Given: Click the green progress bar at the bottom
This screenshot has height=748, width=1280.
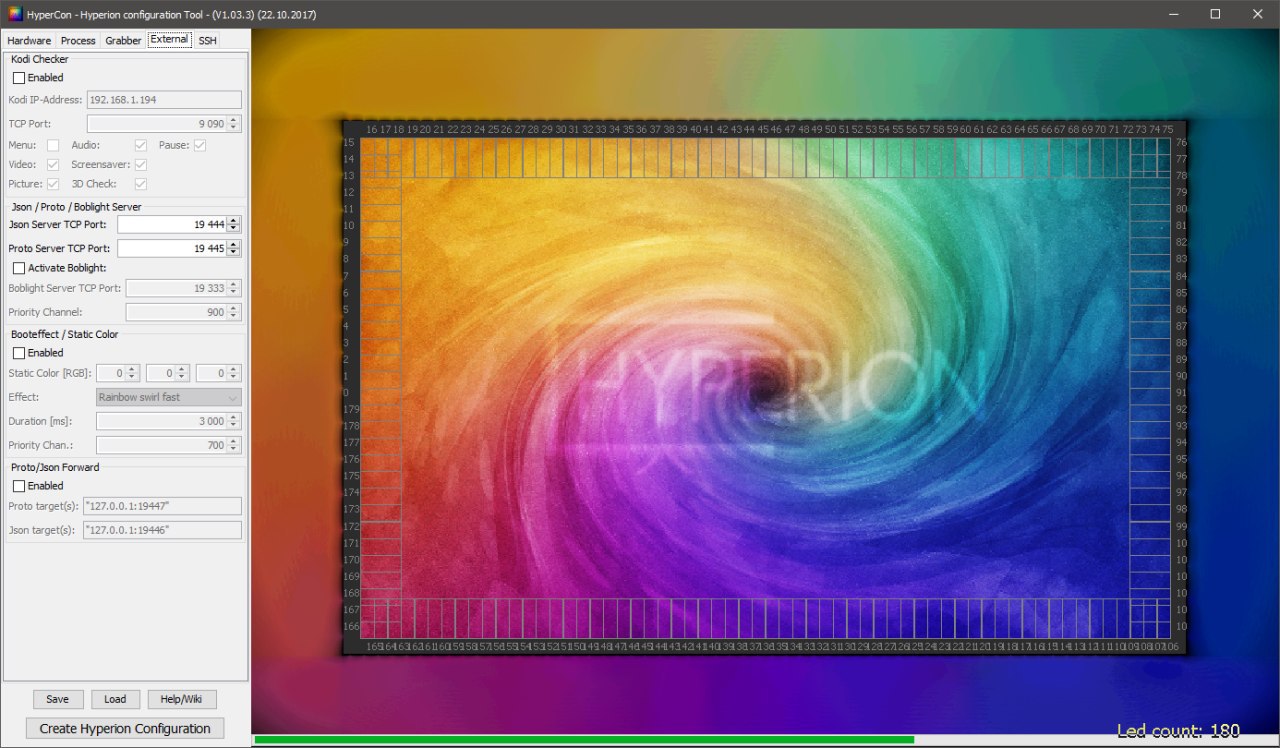Looking at the screenshot, I should coord(584,740).
